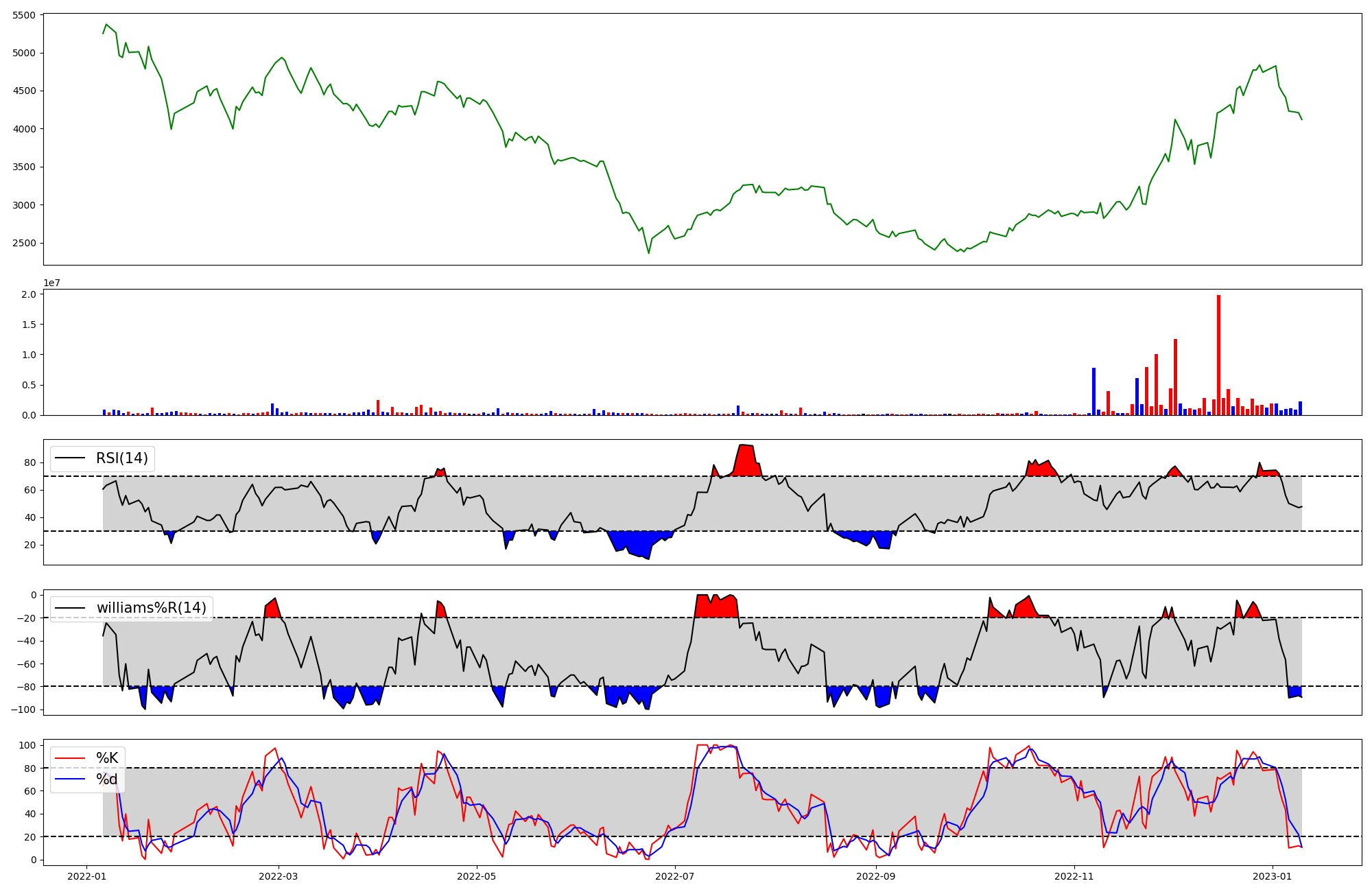The height and width of the screenshot is (892, 1372).
Task: Click the 2022-01 x-axis date label
Action: (x=86, y=876)
